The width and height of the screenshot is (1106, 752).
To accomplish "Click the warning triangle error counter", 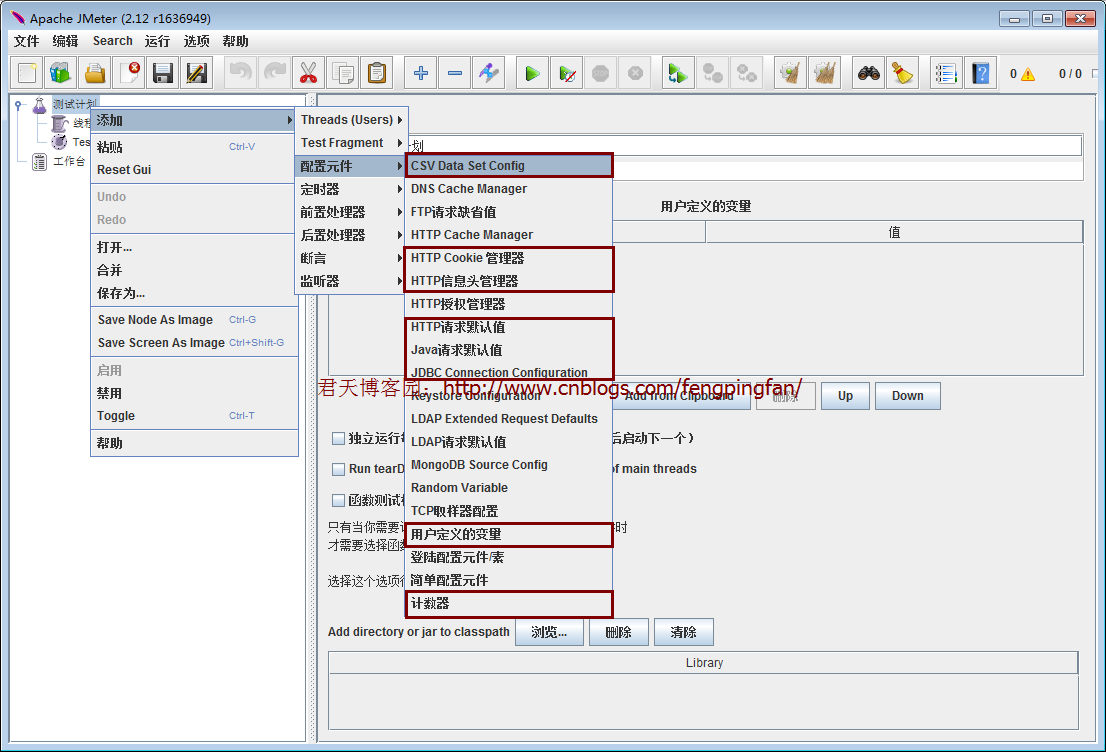I will (1028, 74).
